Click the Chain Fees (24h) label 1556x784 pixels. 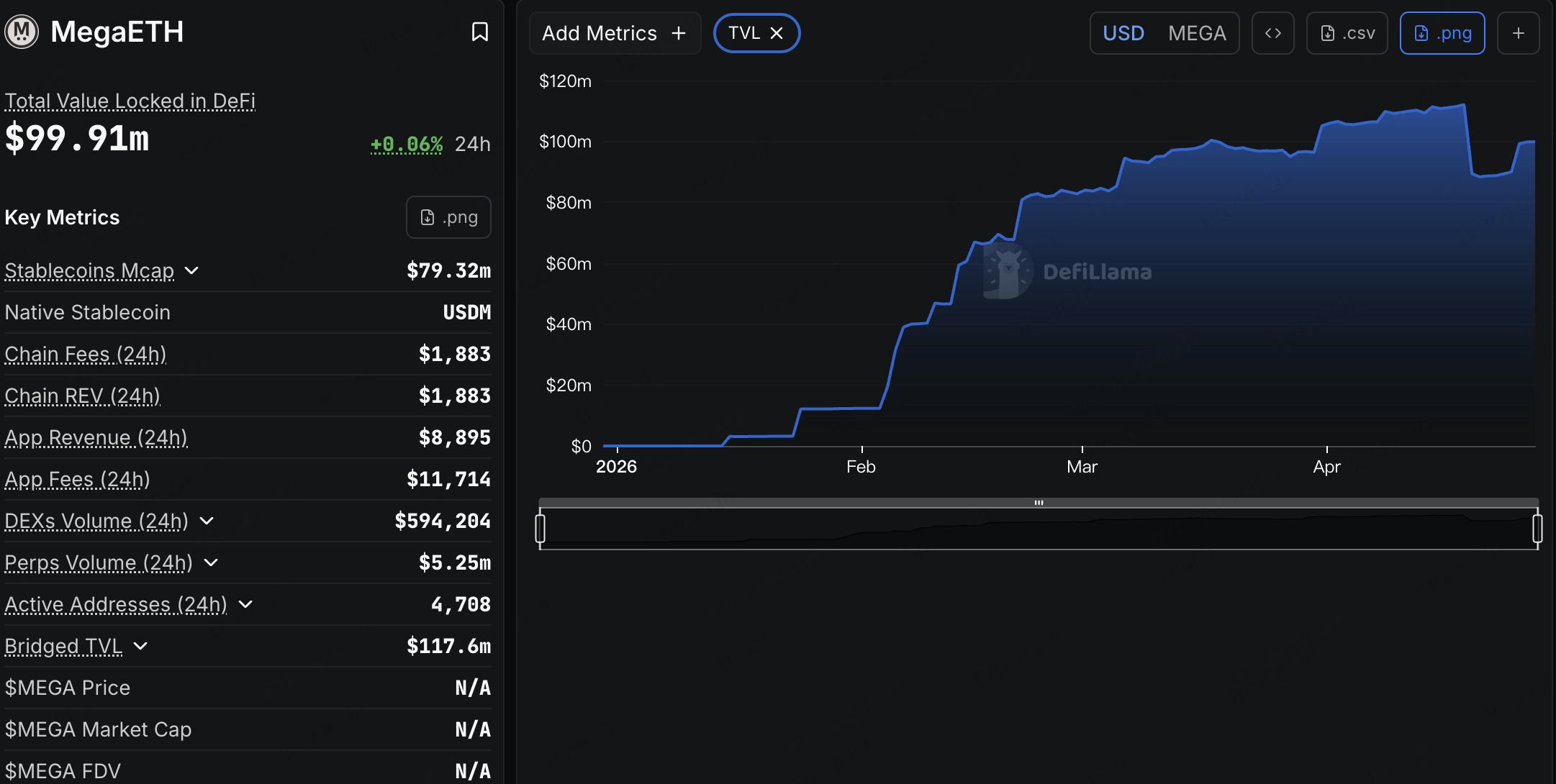[x=85, y=354]
